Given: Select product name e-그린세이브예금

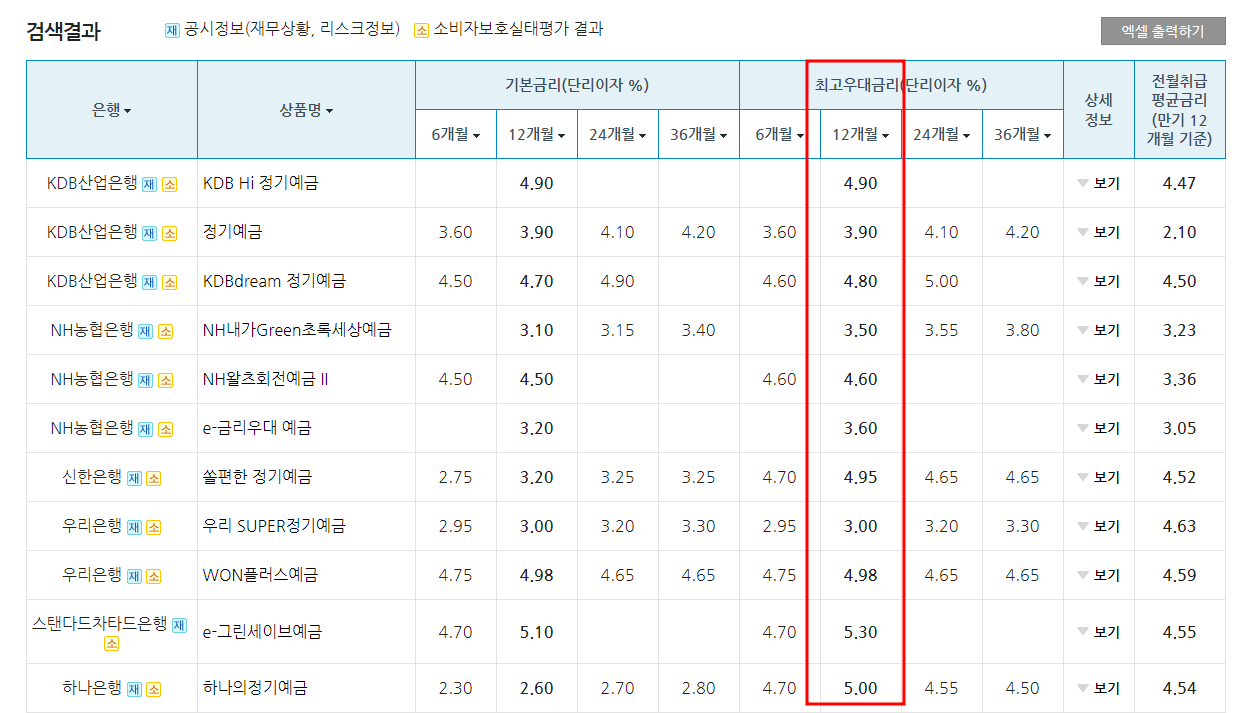Looking at the screenshot, I should pyautogui.click(x=262, y=633).
